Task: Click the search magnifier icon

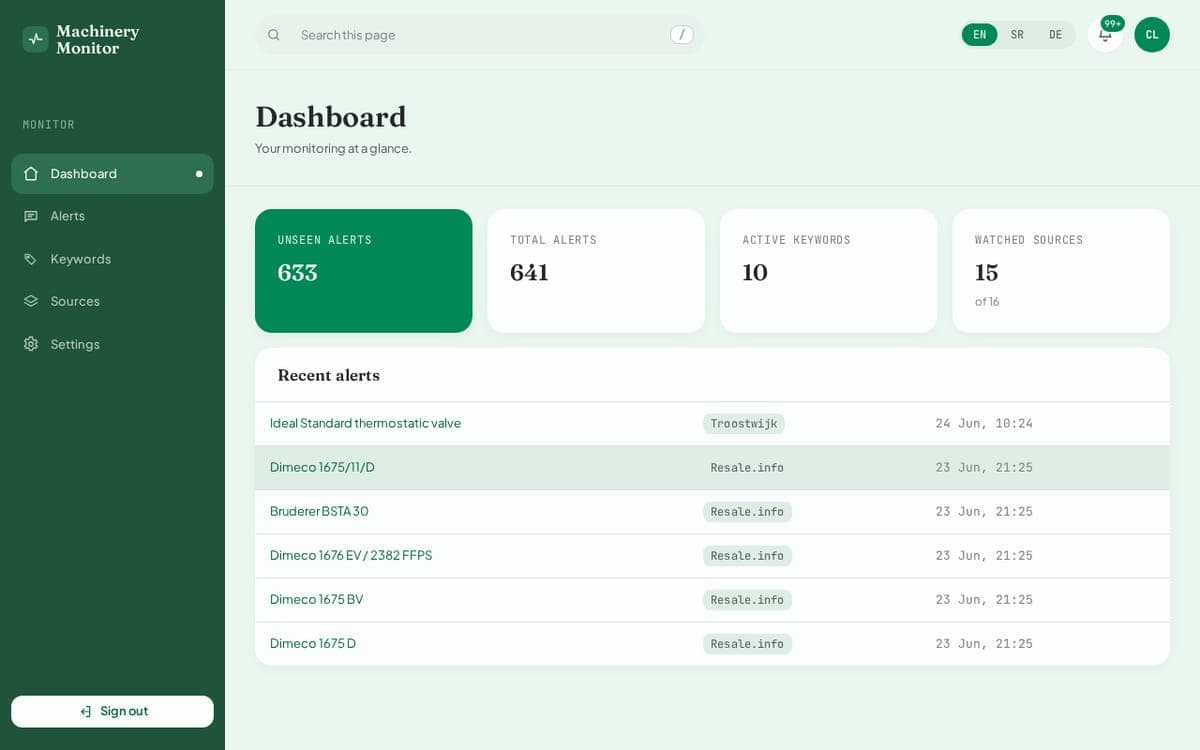Action: click(x=274, y=35)
